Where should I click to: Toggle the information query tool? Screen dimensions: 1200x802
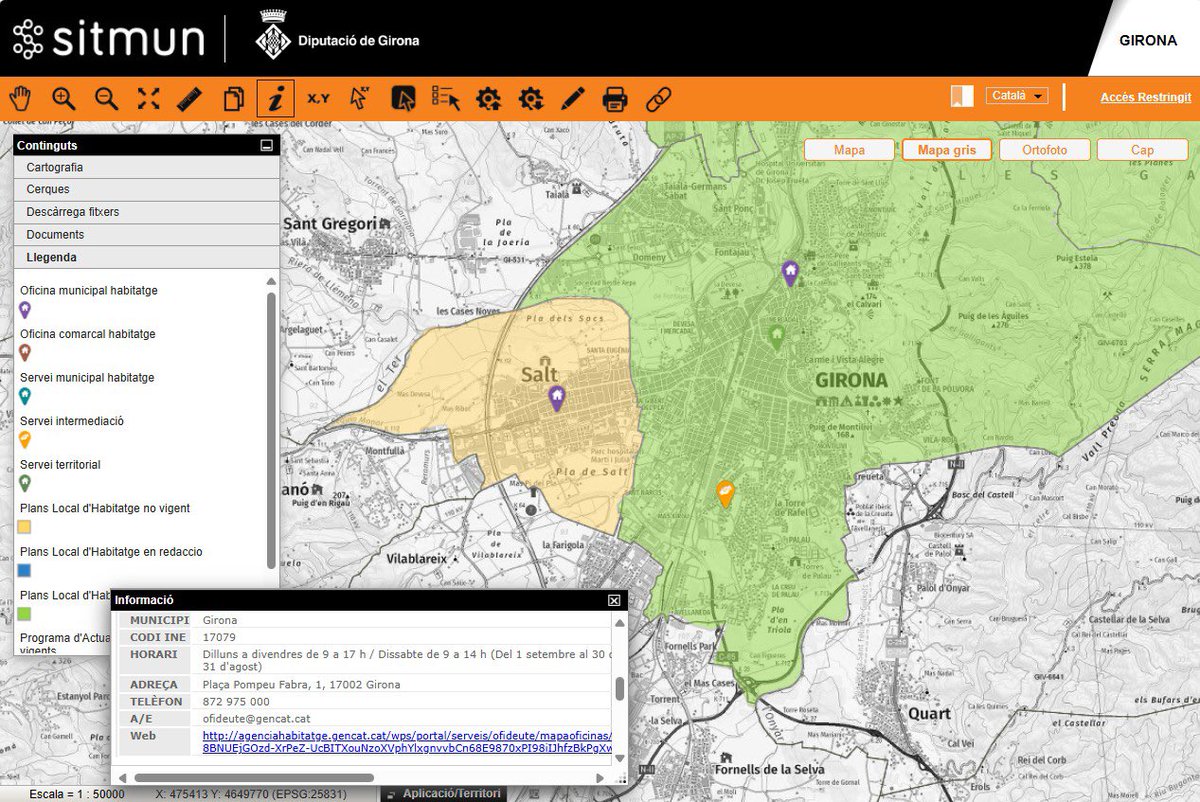tap(275, 98)
